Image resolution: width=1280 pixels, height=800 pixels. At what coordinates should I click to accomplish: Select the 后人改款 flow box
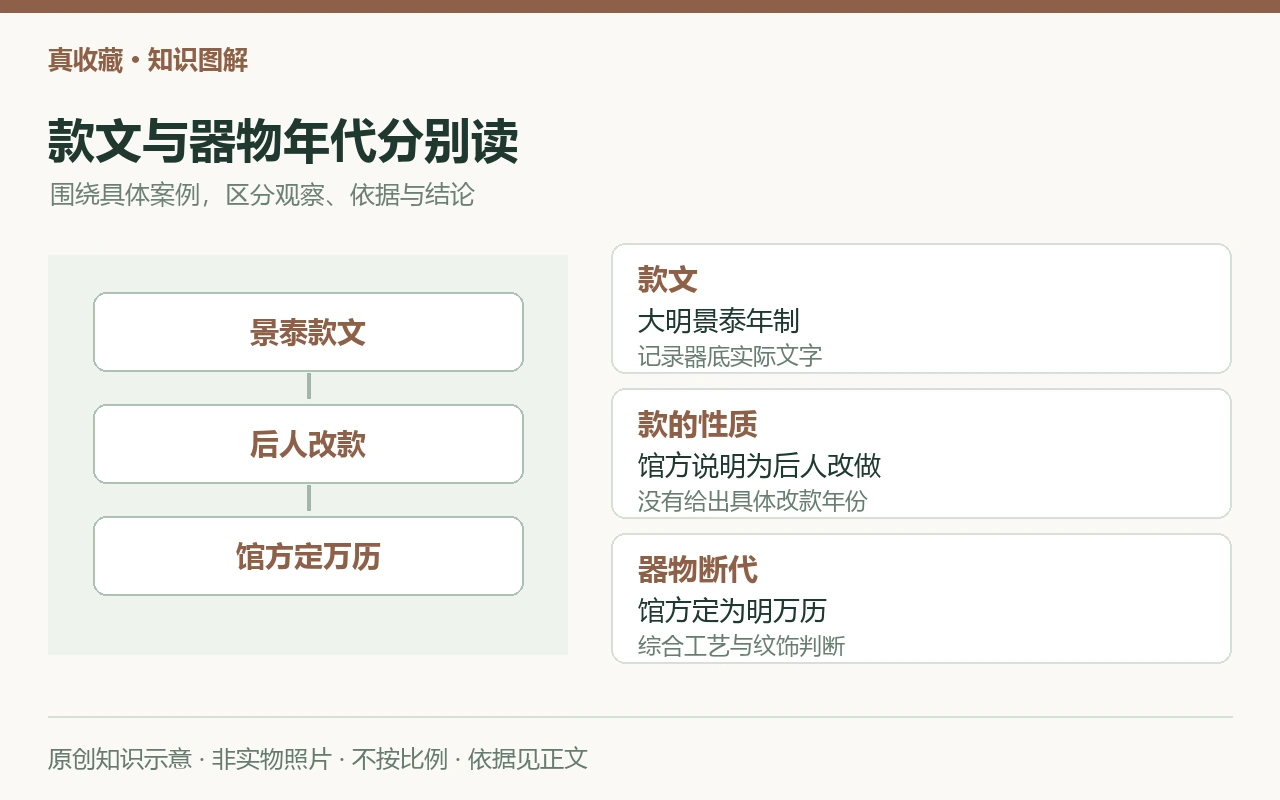click(308, 444)
